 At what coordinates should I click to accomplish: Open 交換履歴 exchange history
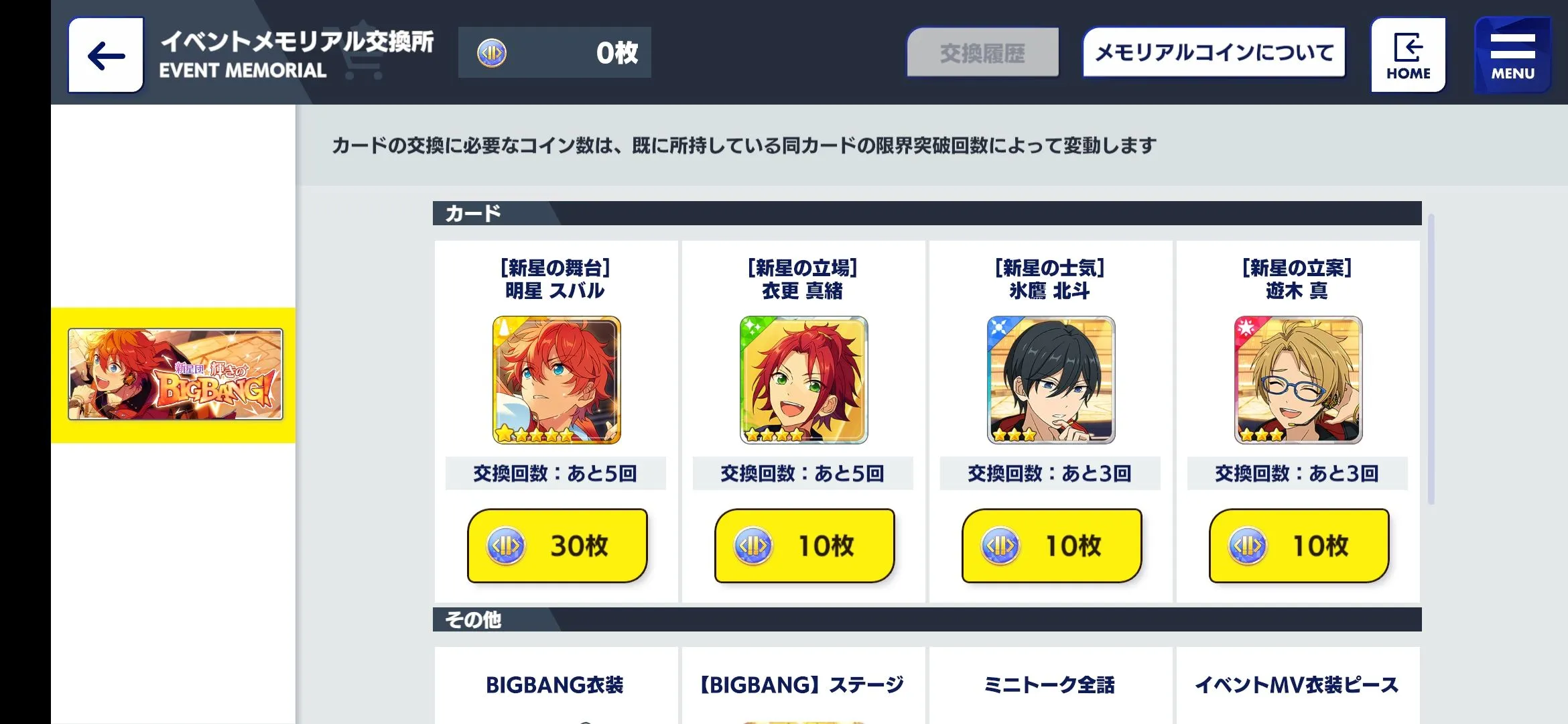click(x=982, y=53)
